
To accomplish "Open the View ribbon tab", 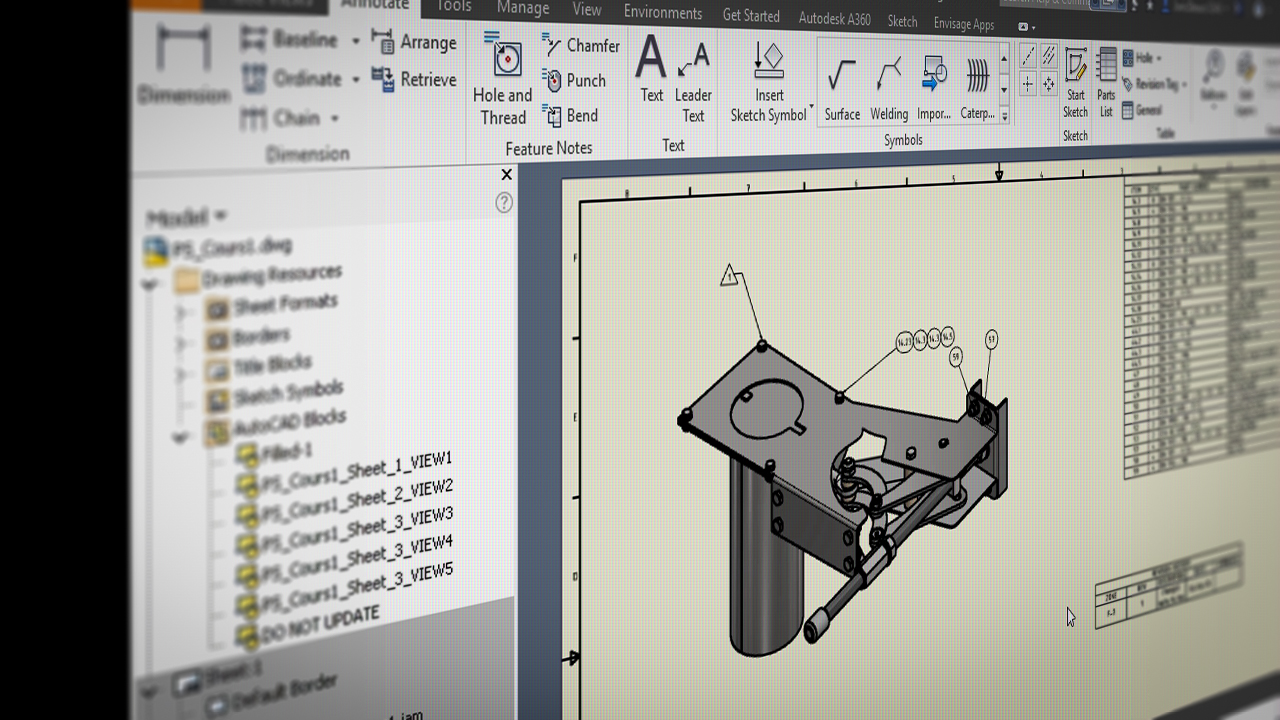I will coord(586,10).
